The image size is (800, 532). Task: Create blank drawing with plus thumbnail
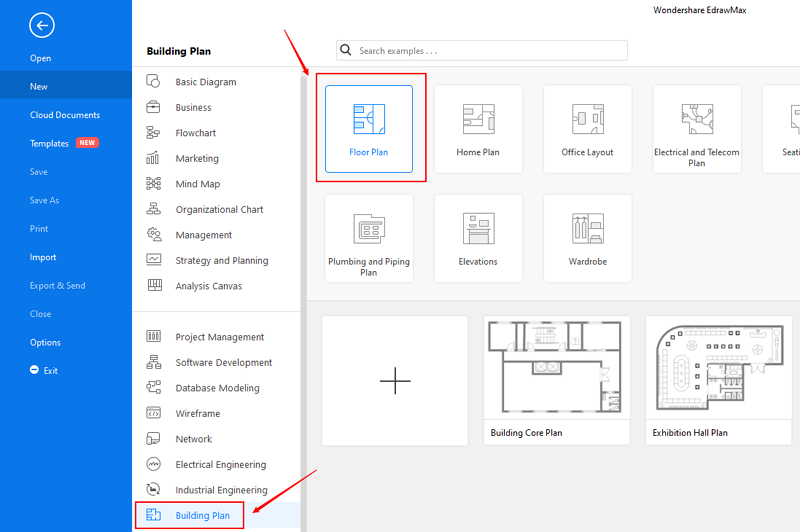[395, 381]
